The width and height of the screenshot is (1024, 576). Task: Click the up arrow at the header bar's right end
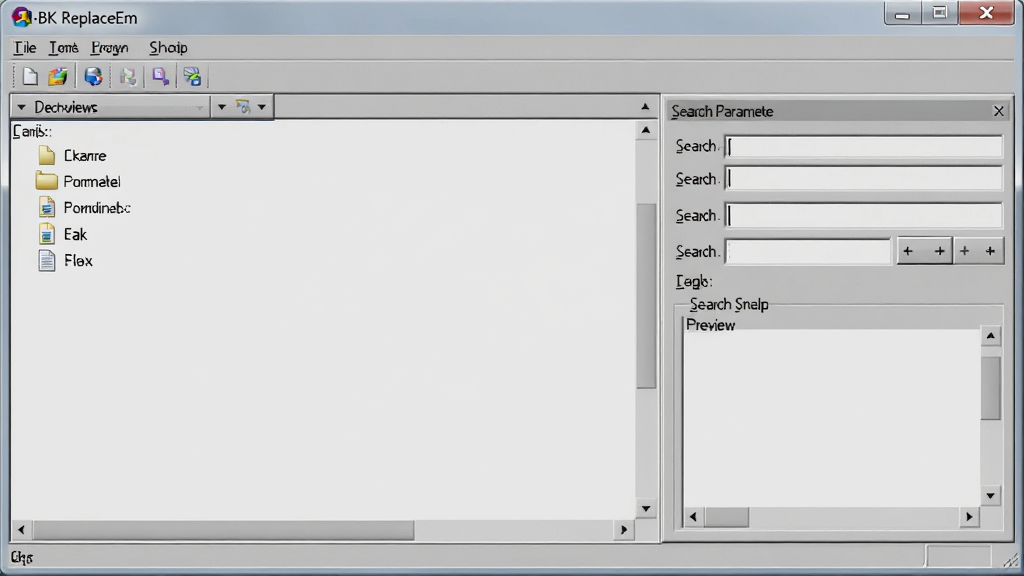pos(645,106)
